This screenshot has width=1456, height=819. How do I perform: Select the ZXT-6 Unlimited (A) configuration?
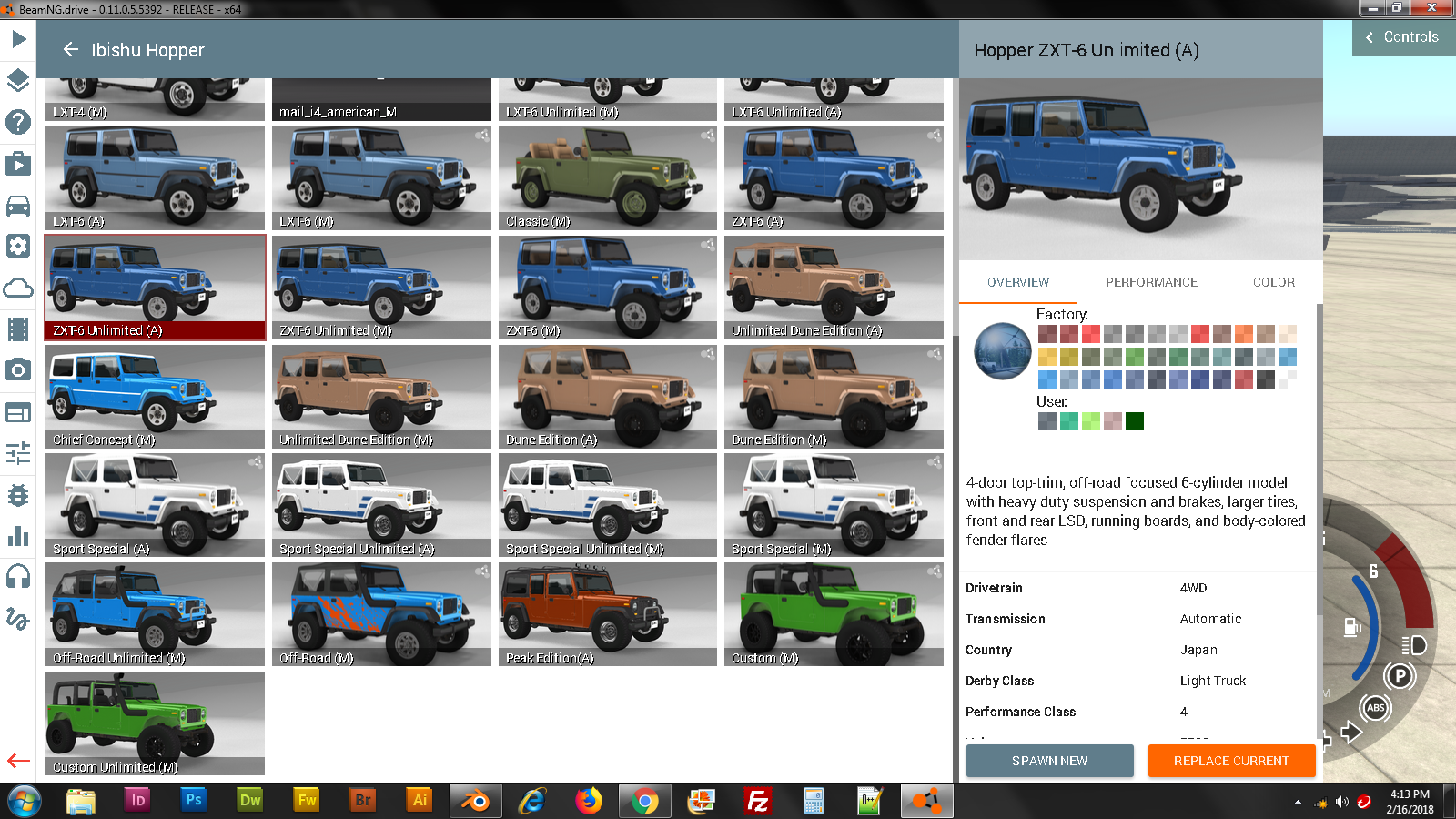click(x=155, y=288)
